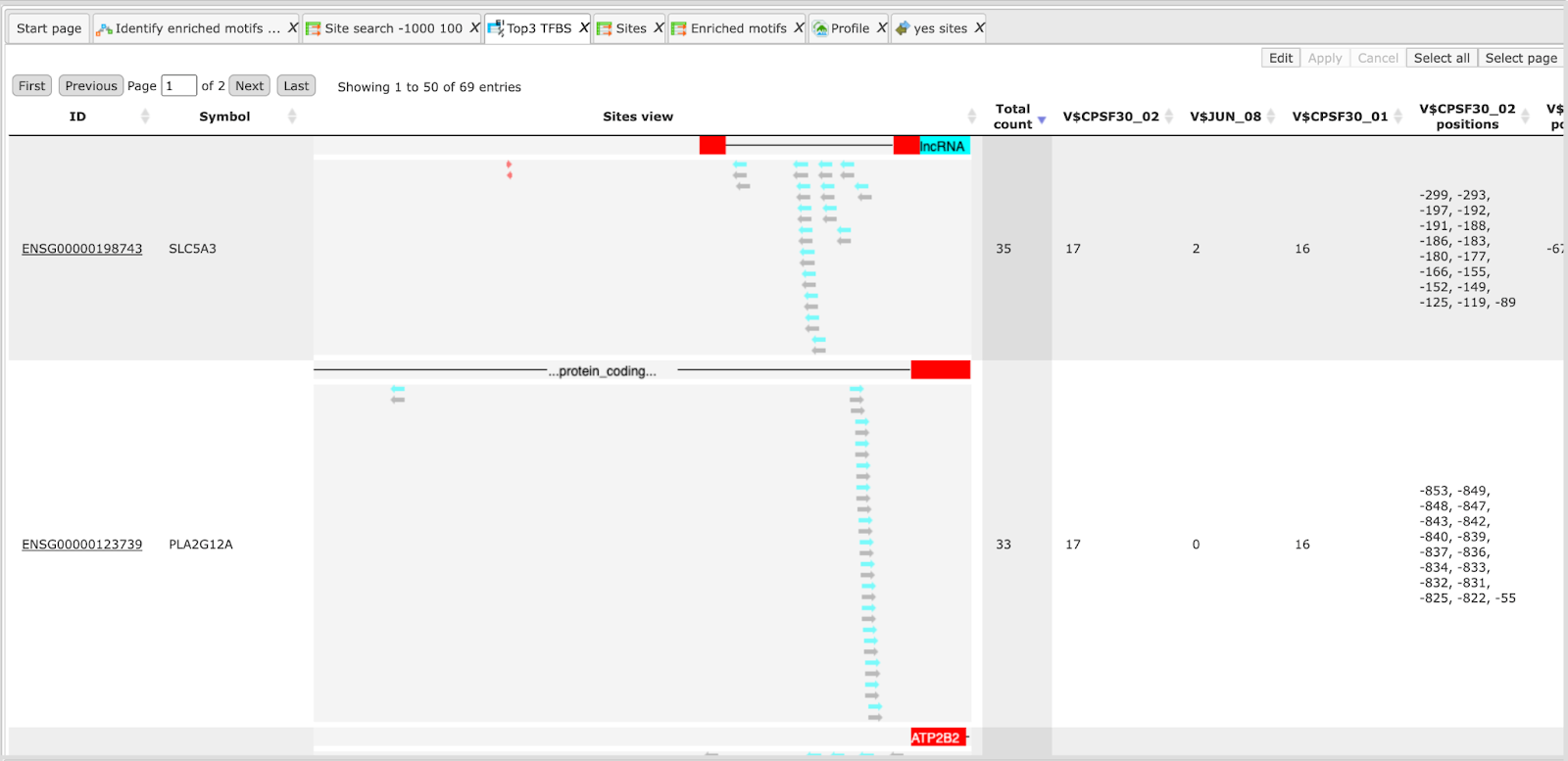Close the Enriched motifs tab
This screenshot has height=761, width=1568.
coord(799,28)
